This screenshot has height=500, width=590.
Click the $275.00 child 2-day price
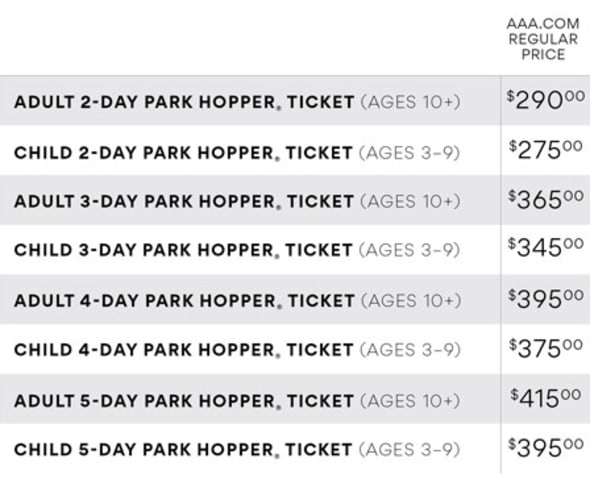[546, 150]
